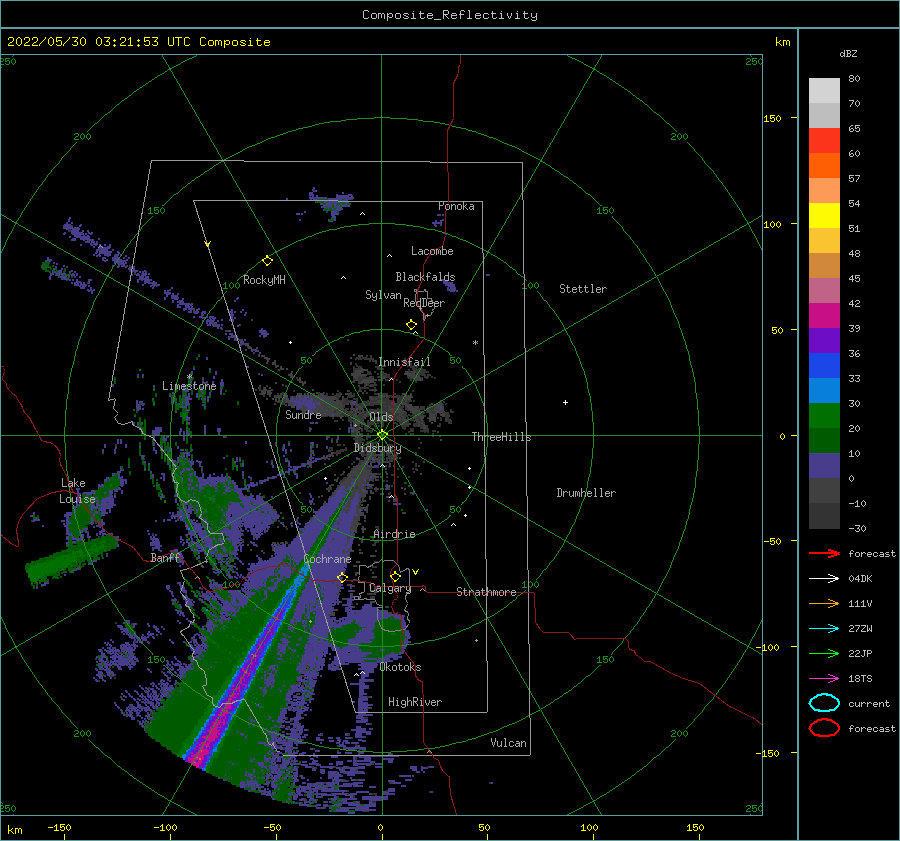
Task: Click the Limestone label
Action: pyautogui.click(x=189, y=386)
